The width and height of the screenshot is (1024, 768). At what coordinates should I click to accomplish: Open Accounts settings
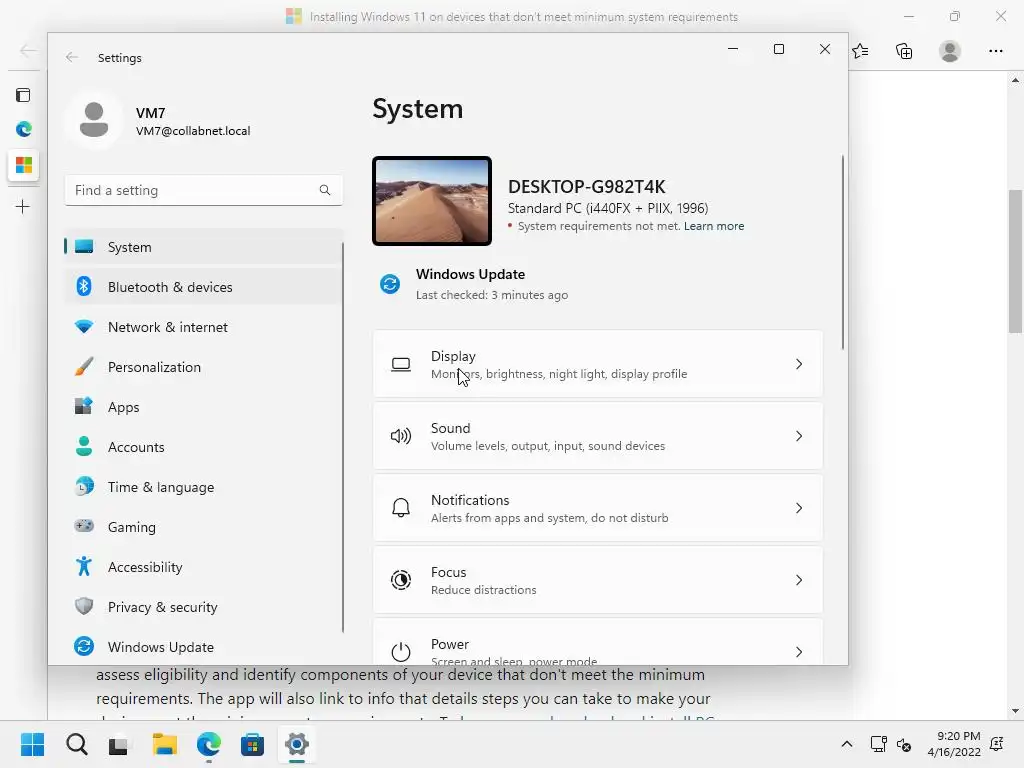click(203, 447)
